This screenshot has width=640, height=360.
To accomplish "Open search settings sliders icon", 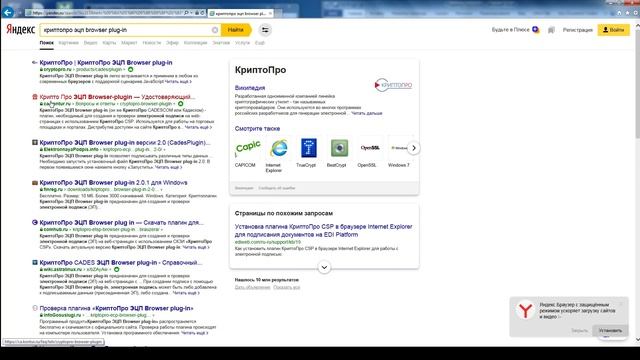I will point(265,30).
